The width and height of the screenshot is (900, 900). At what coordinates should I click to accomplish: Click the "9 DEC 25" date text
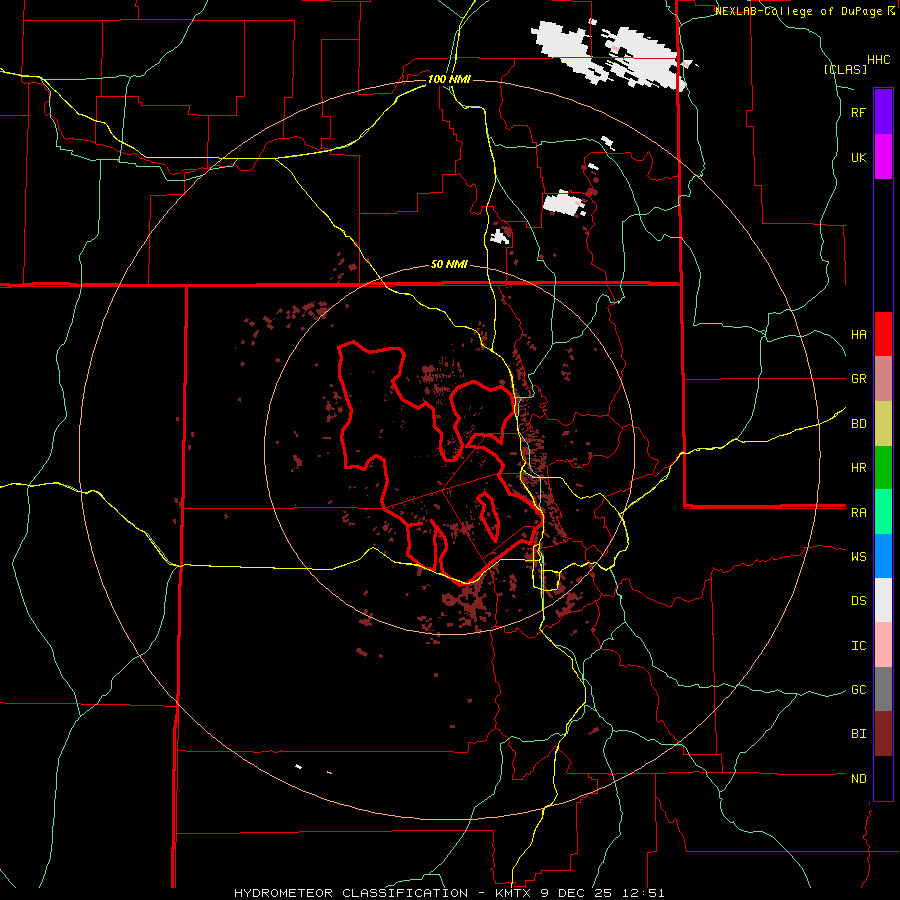tap(575, 893)
